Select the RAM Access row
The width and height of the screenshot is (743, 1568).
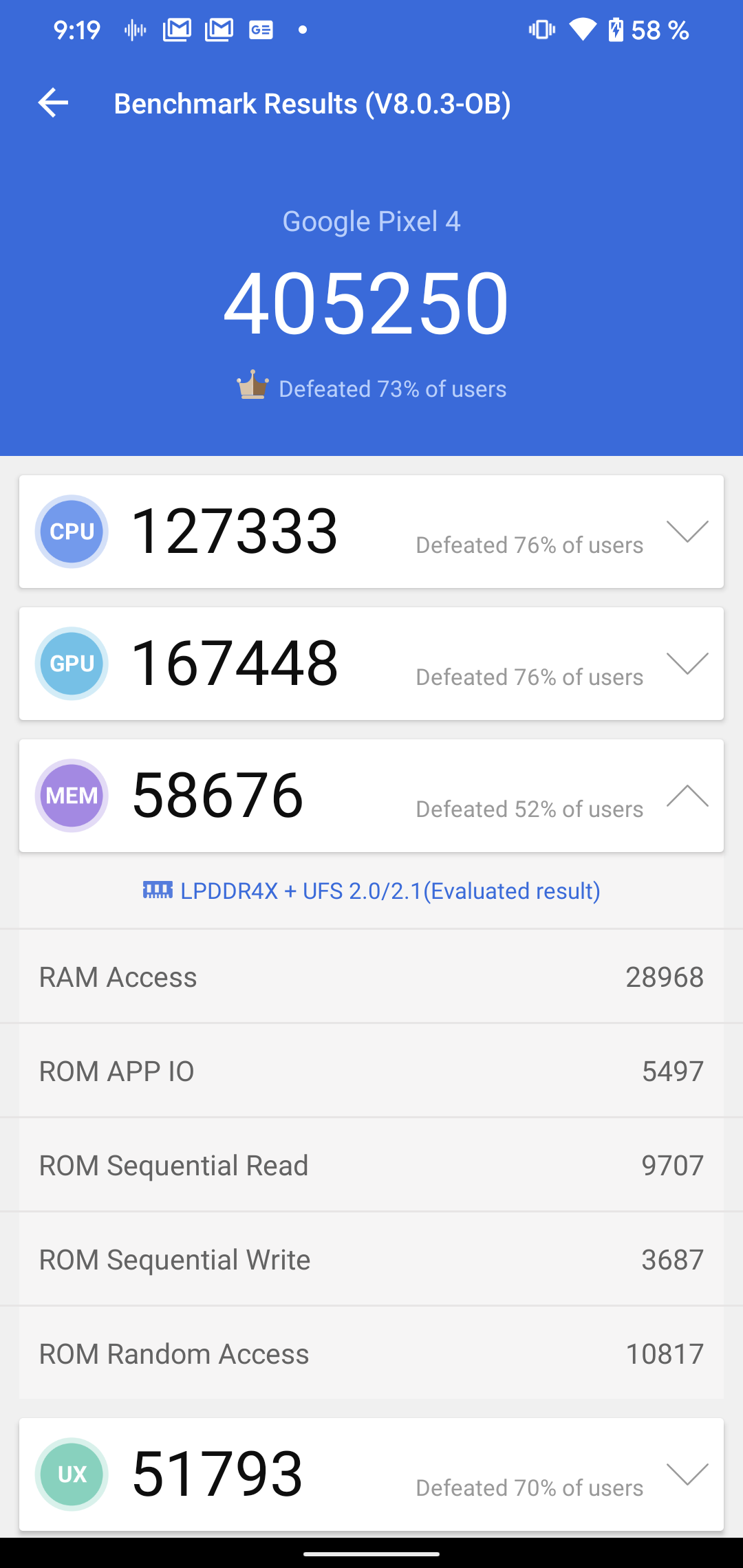371,977
